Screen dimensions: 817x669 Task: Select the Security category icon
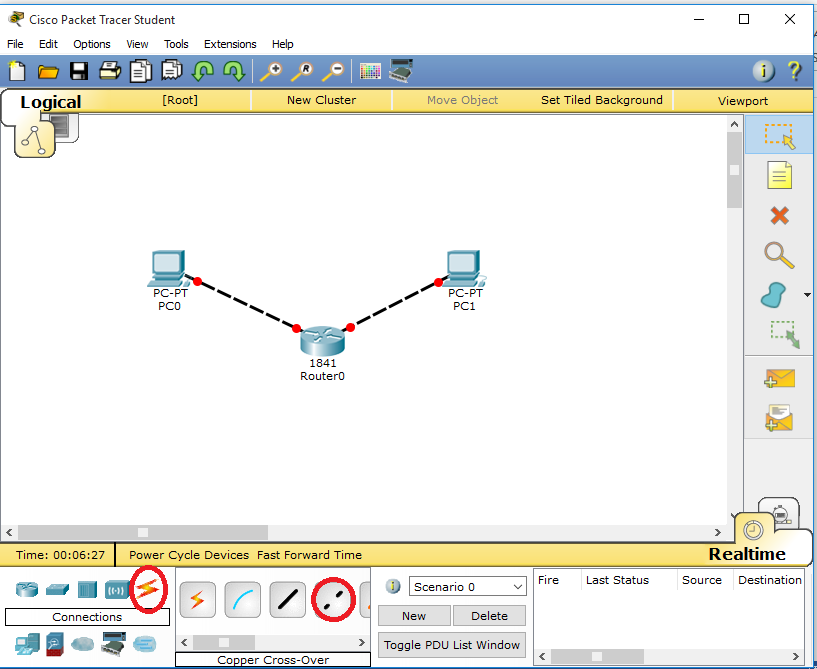tap(55, 644)
